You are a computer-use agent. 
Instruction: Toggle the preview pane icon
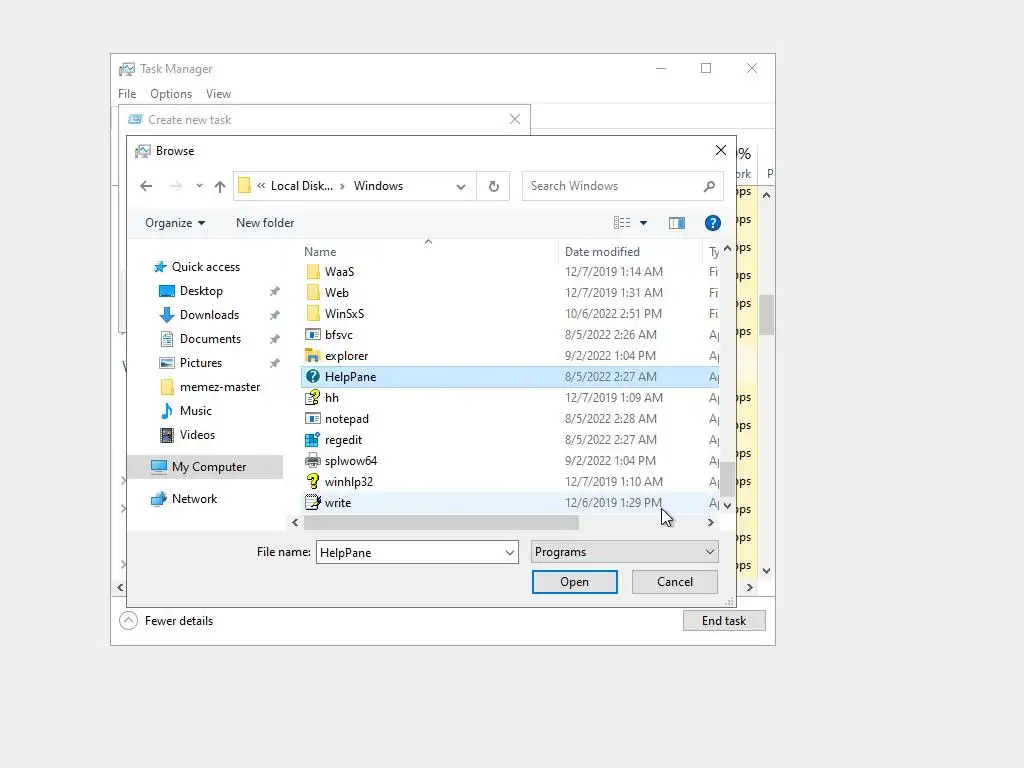coord(677,223)
